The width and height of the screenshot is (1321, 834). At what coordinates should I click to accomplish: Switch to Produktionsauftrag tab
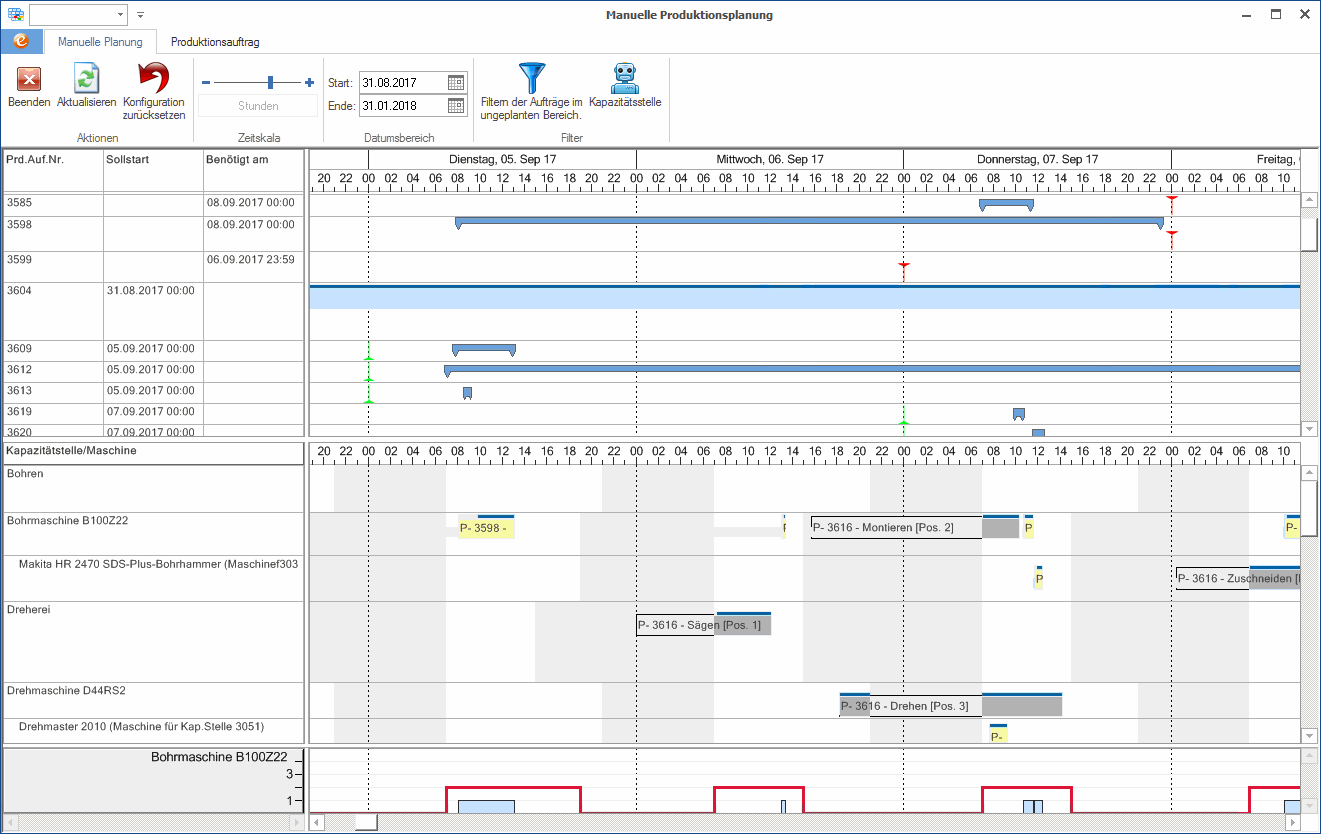(215, 42)
